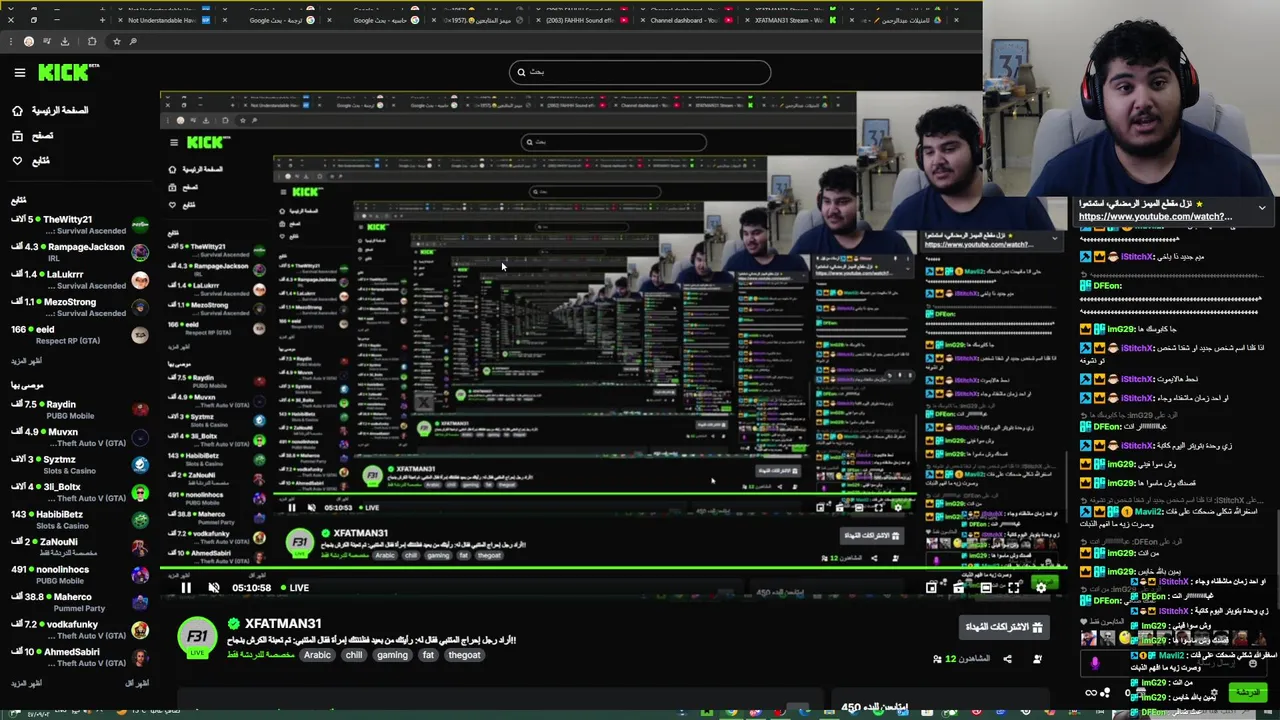Enter fullscreen mode on the player
This screenshot has height=720, width=1280.
pos(1014,588)
